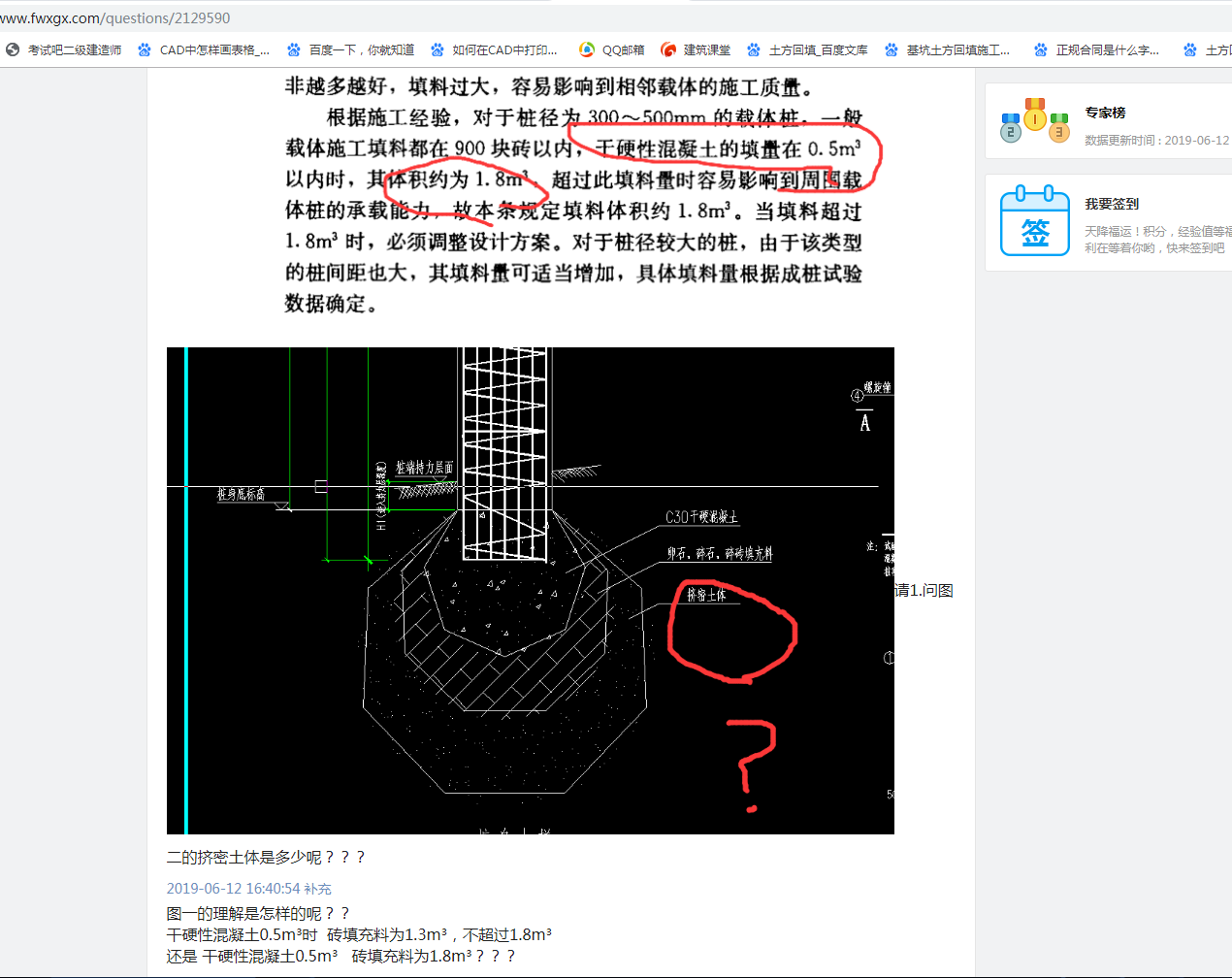Click the medals icon beside 专家榜
1232x978 pixels.
coord(1035,120)
